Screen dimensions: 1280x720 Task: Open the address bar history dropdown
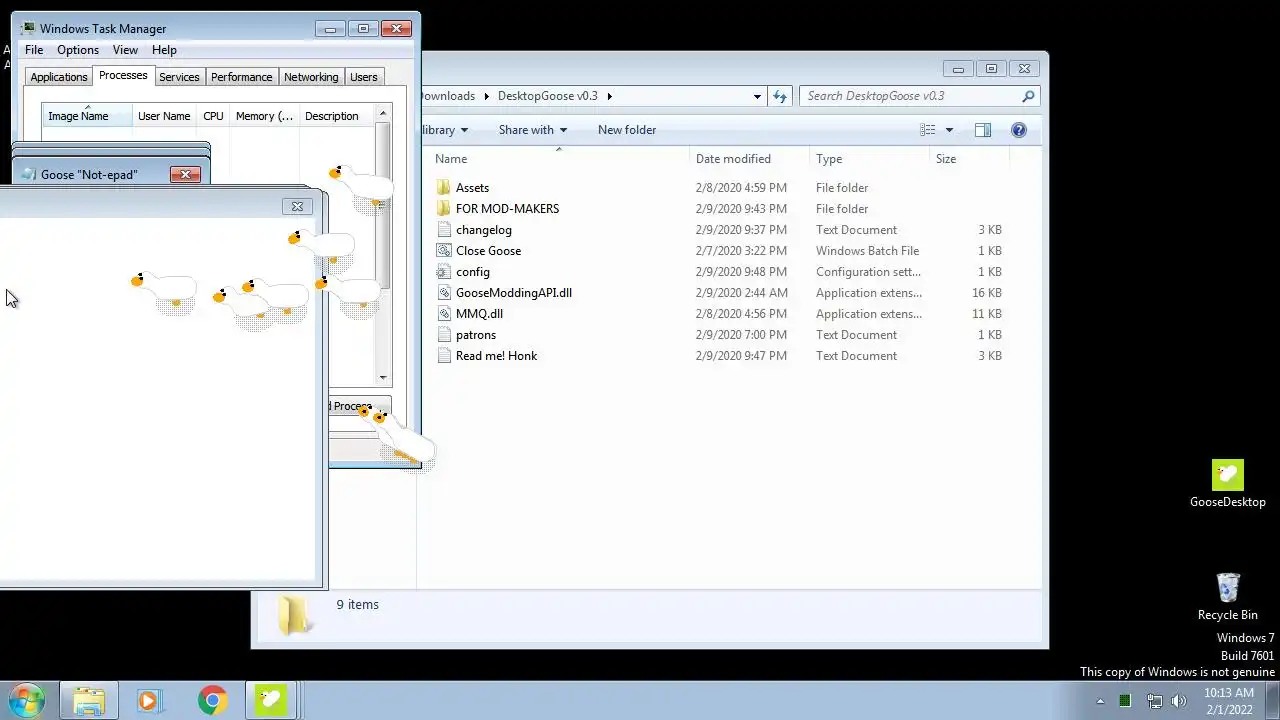[757, 96]
